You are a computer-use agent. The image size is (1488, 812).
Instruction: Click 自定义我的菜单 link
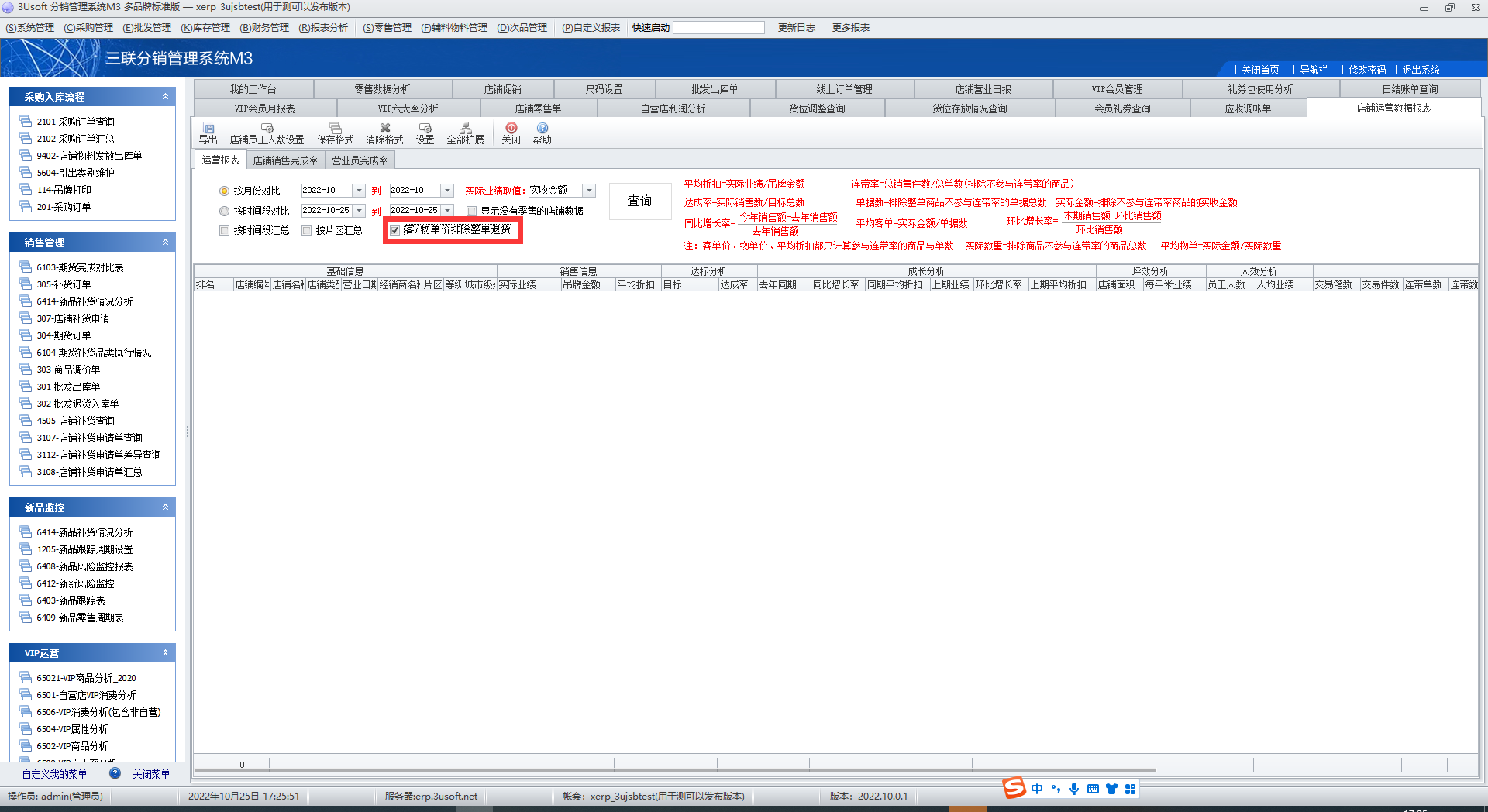pos(54,774)
